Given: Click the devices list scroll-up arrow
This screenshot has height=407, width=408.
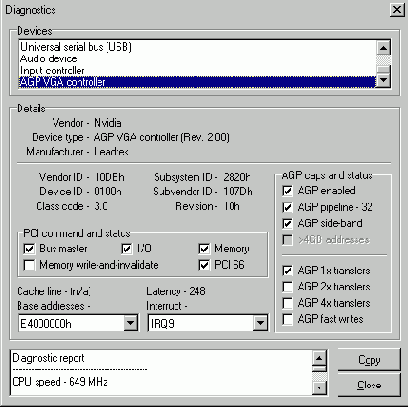Looking at the screenshot, I should coord(383,48).
